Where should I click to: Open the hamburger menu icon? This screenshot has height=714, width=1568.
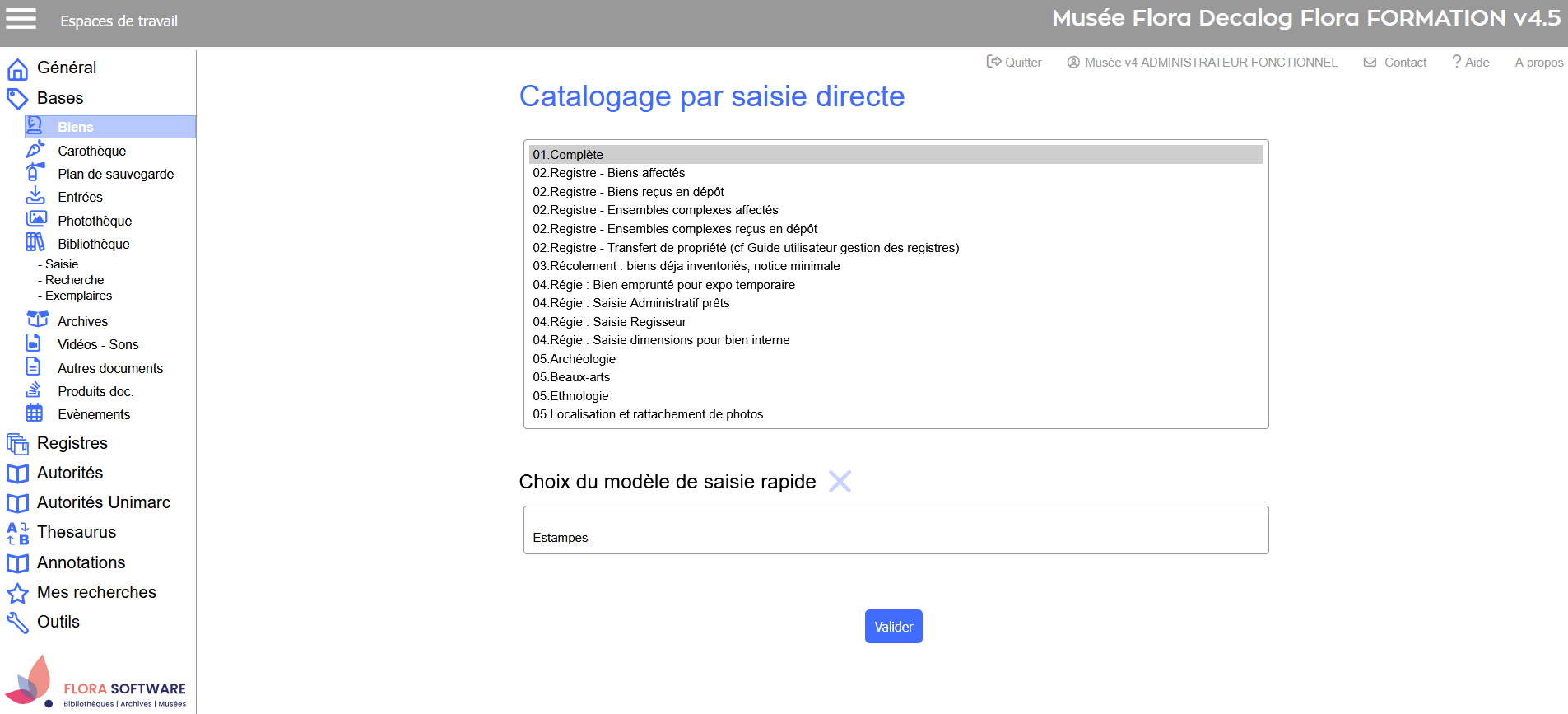tap(21, 19)
